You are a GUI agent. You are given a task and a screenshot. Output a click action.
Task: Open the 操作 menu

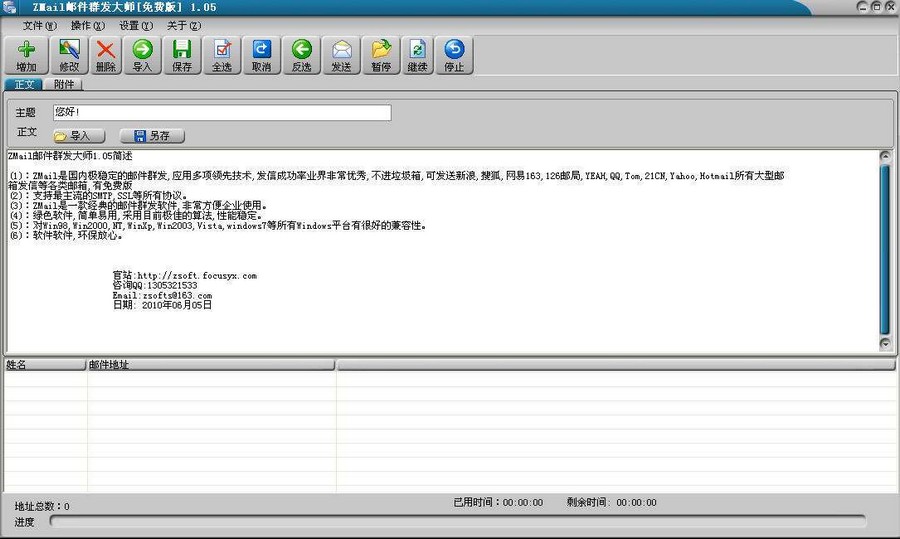[x=88, y=26]
